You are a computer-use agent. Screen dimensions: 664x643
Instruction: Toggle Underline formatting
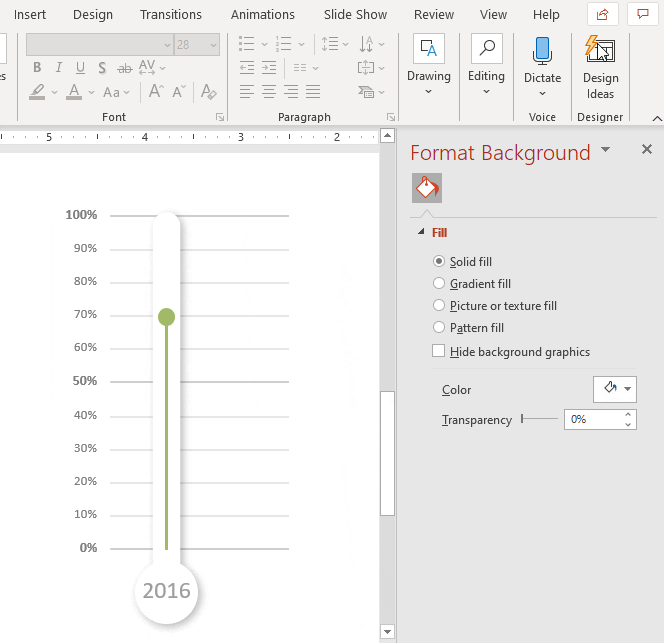[80, 67]
